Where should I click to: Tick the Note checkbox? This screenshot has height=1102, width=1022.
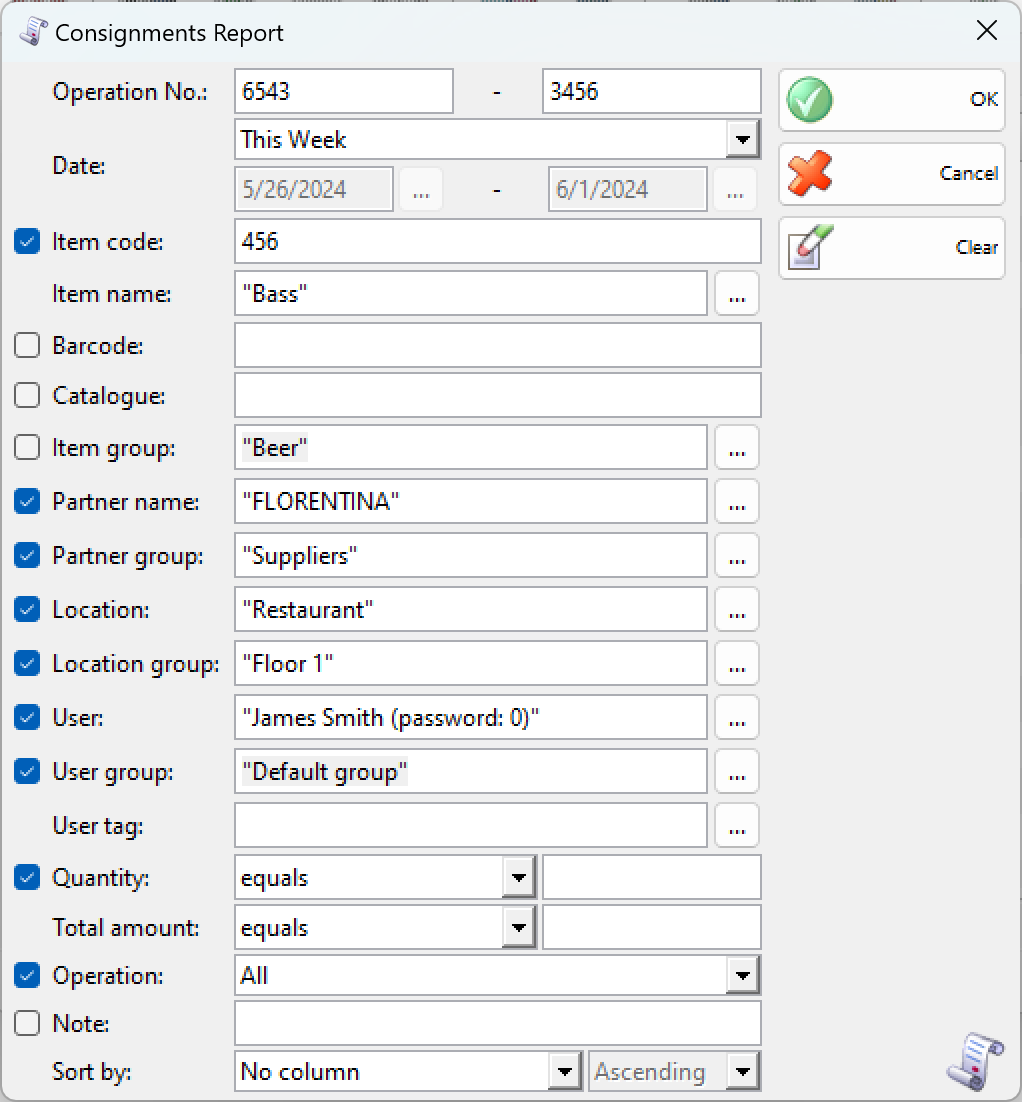click(27, 1023)
